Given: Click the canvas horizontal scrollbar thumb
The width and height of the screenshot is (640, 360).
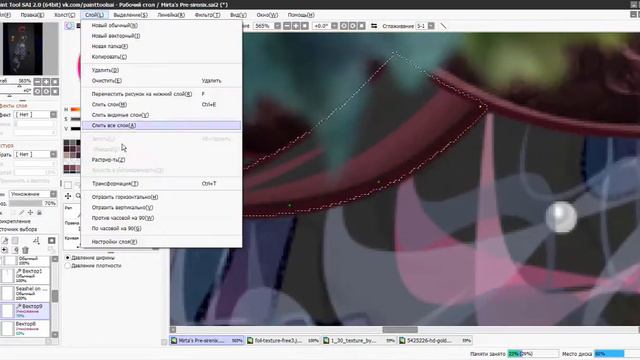Looking at the screenshot, I should 400,330.
